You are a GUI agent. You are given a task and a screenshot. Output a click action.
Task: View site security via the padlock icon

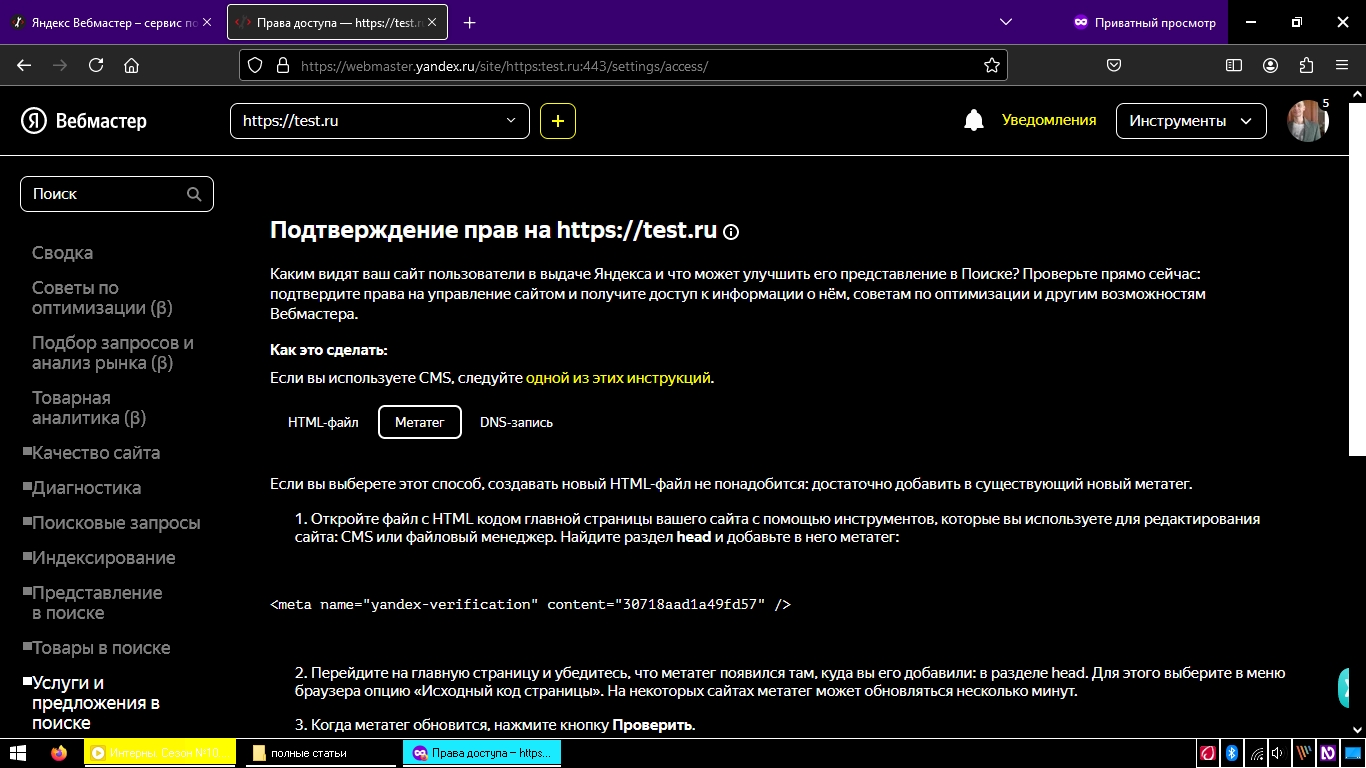[282, 65]
